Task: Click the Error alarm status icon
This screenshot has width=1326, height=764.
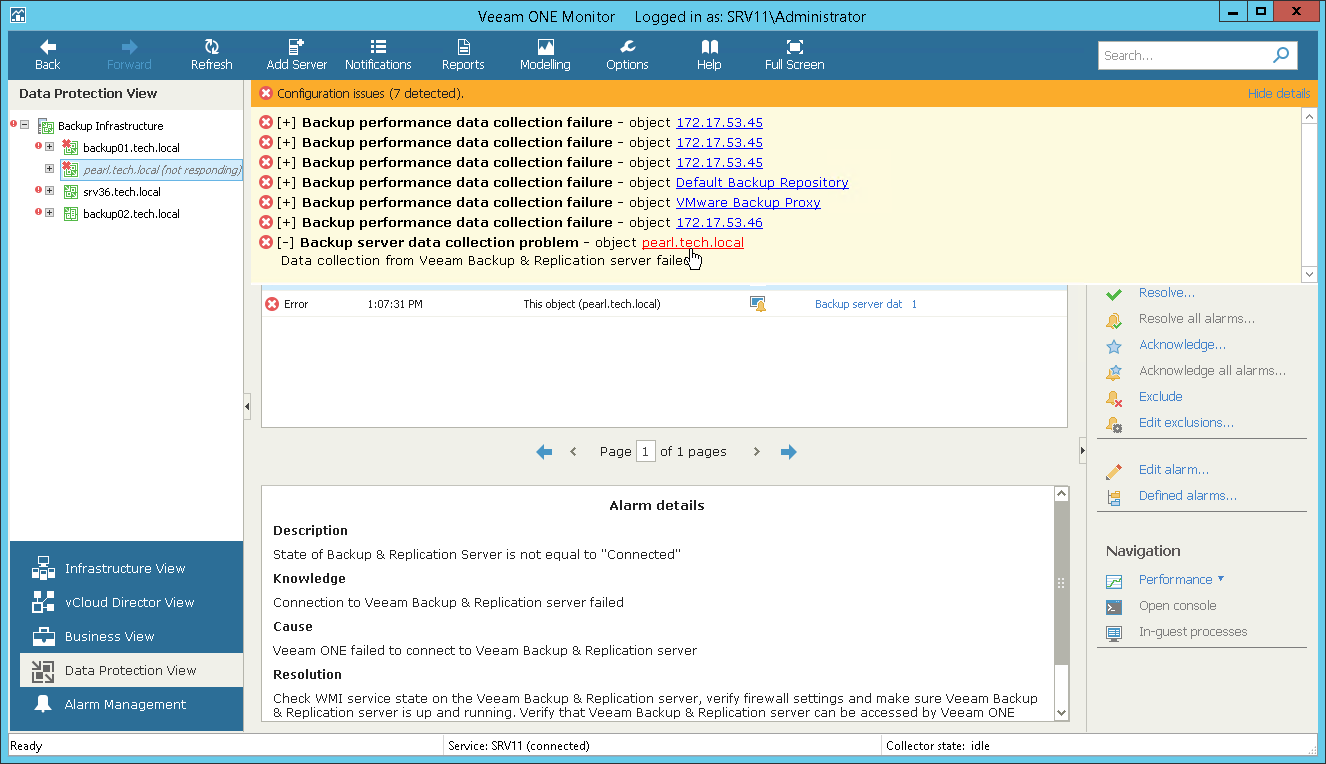Action: coord(272,304)
